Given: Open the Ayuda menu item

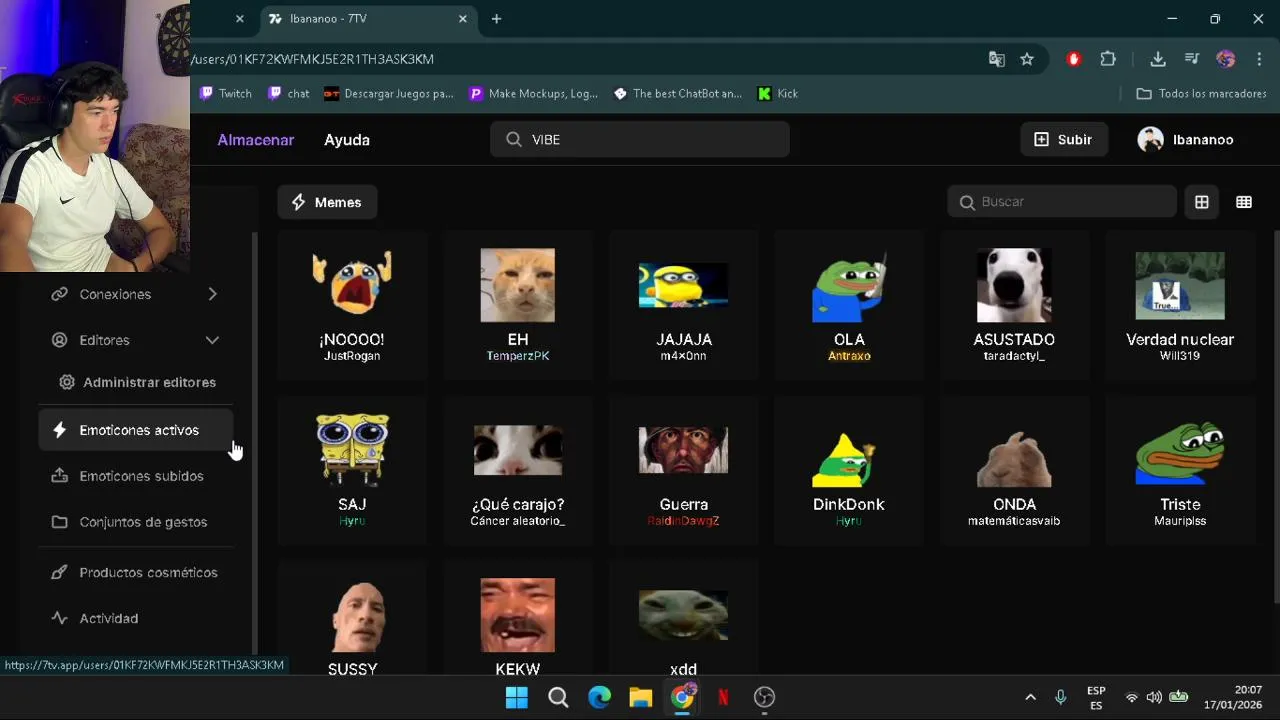Looking at the screenshot, I should pos(347,140).
